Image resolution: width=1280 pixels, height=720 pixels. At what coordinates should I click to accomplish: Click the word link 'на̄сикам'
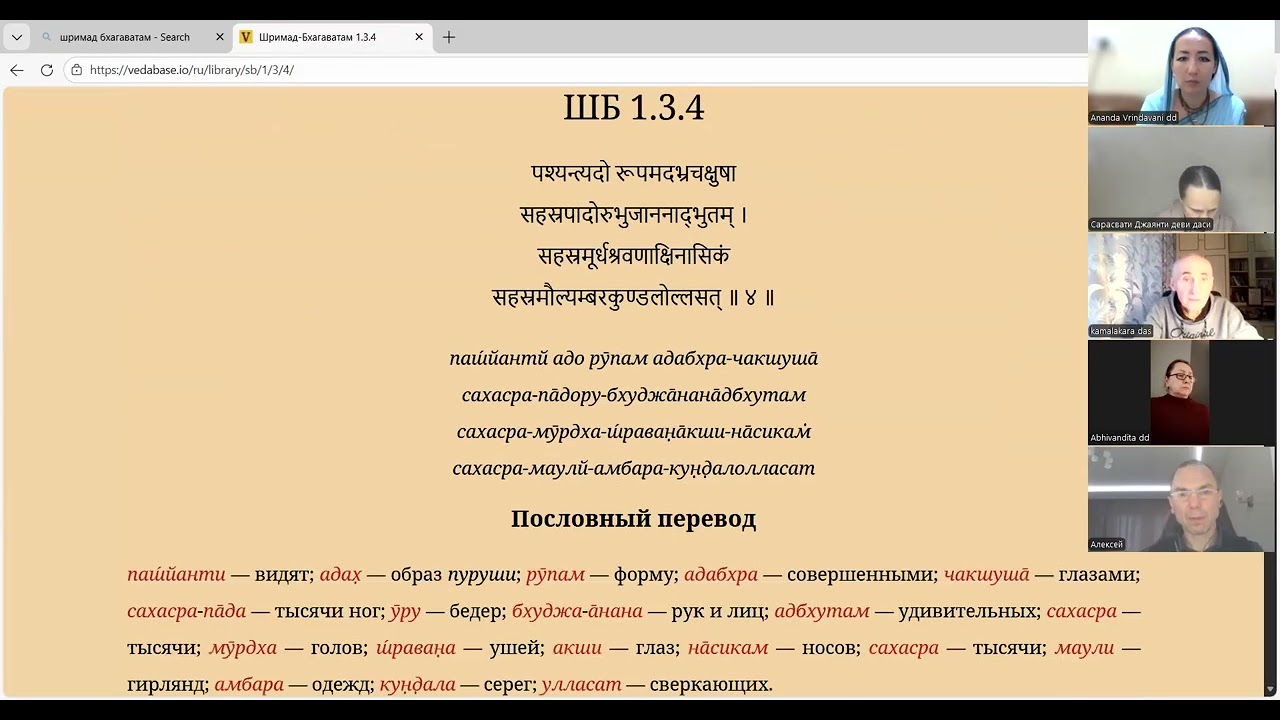[728, 648]
